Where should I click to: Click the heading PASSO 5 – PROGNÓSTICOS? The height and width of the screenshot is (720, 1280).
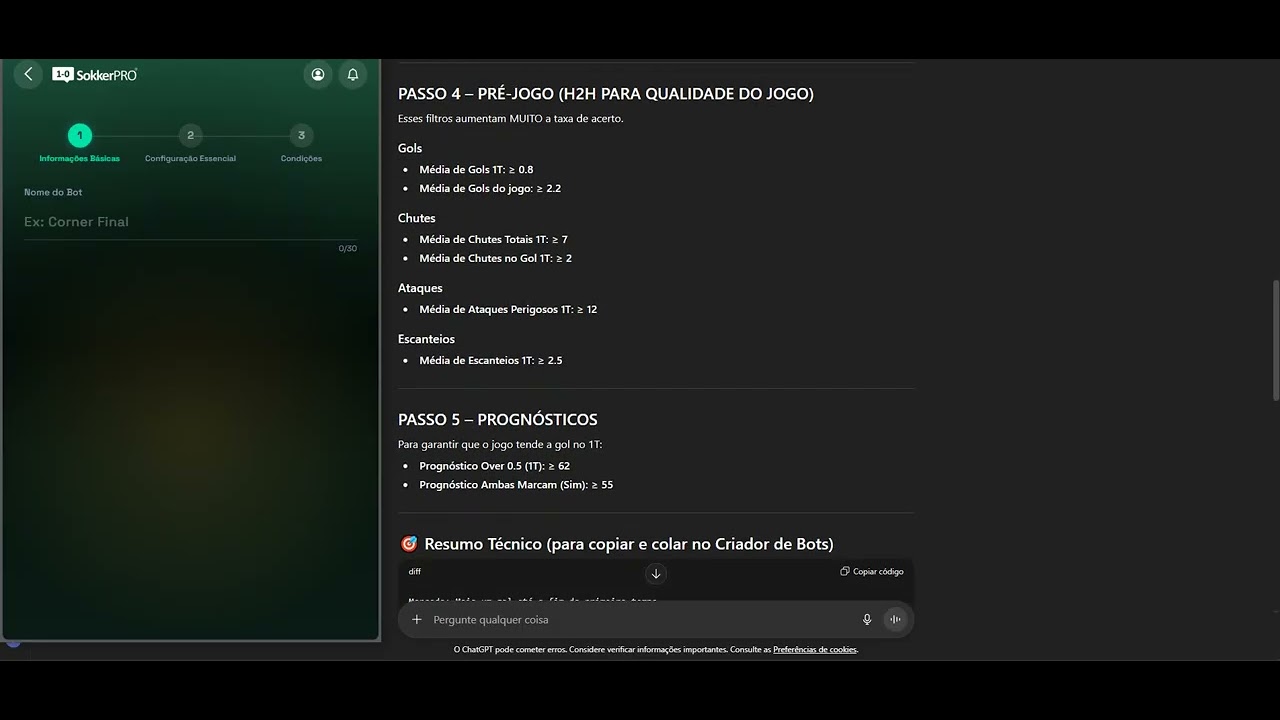click(x=498, y=420)
